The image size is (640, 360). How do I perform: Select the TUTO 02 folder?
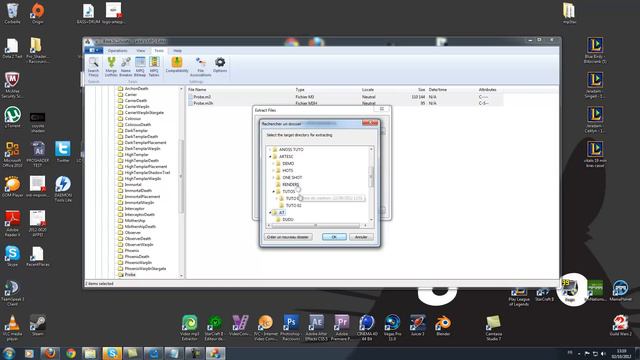click(x=293, y=205)
